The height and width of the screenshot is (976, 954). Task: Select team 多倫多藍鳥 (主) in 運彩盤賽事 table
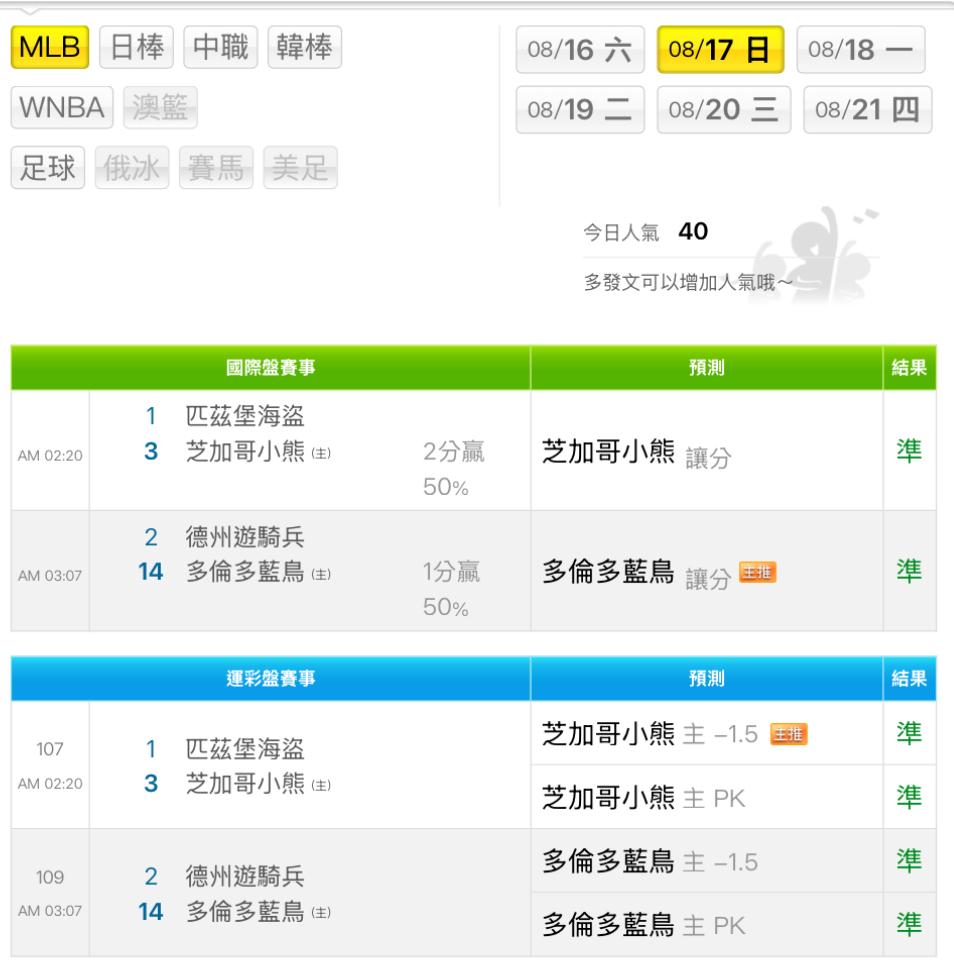point(258,912)
